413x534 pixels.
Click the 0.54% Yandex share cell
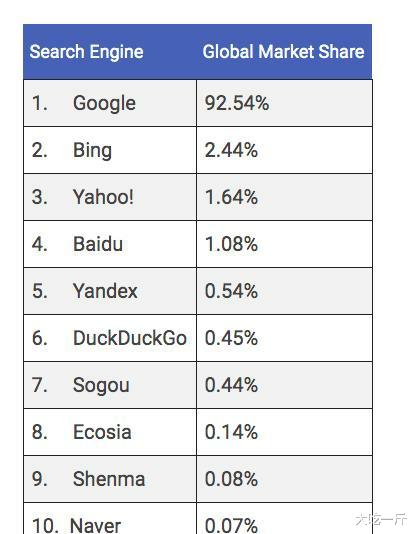(284, 291)
